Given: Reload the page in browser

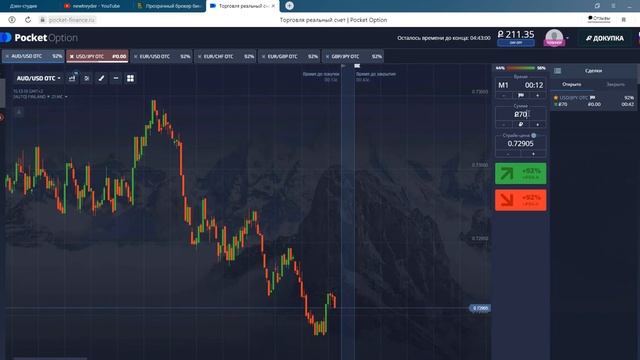Looking at the screenshot, I should (x=28, y=20).
